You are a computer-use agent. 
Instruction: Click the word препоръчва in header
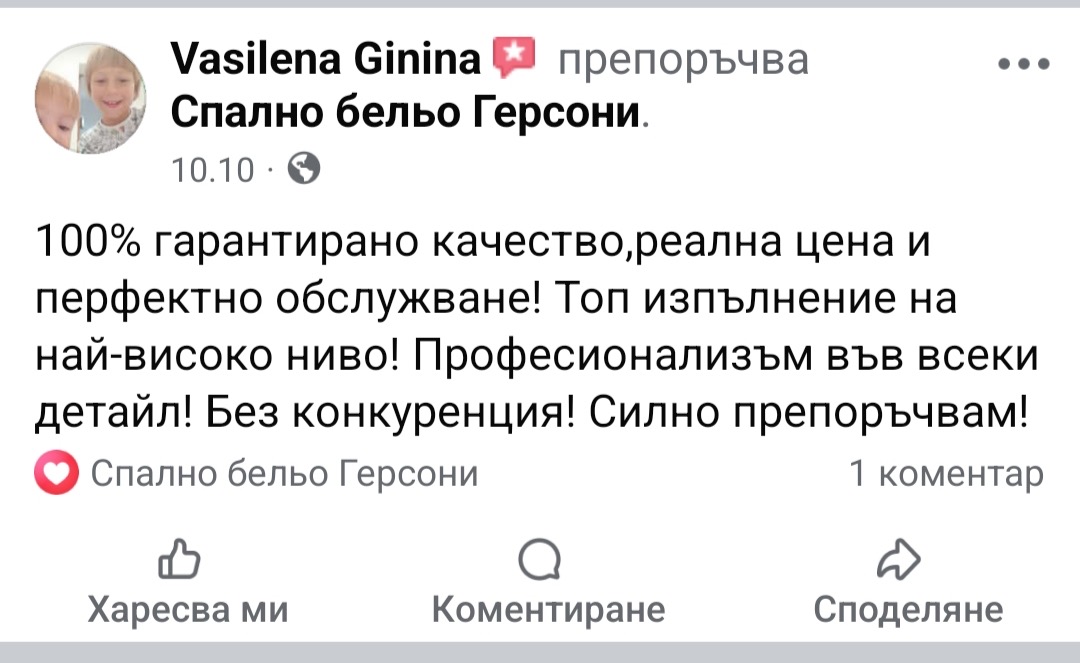point(682,62)
